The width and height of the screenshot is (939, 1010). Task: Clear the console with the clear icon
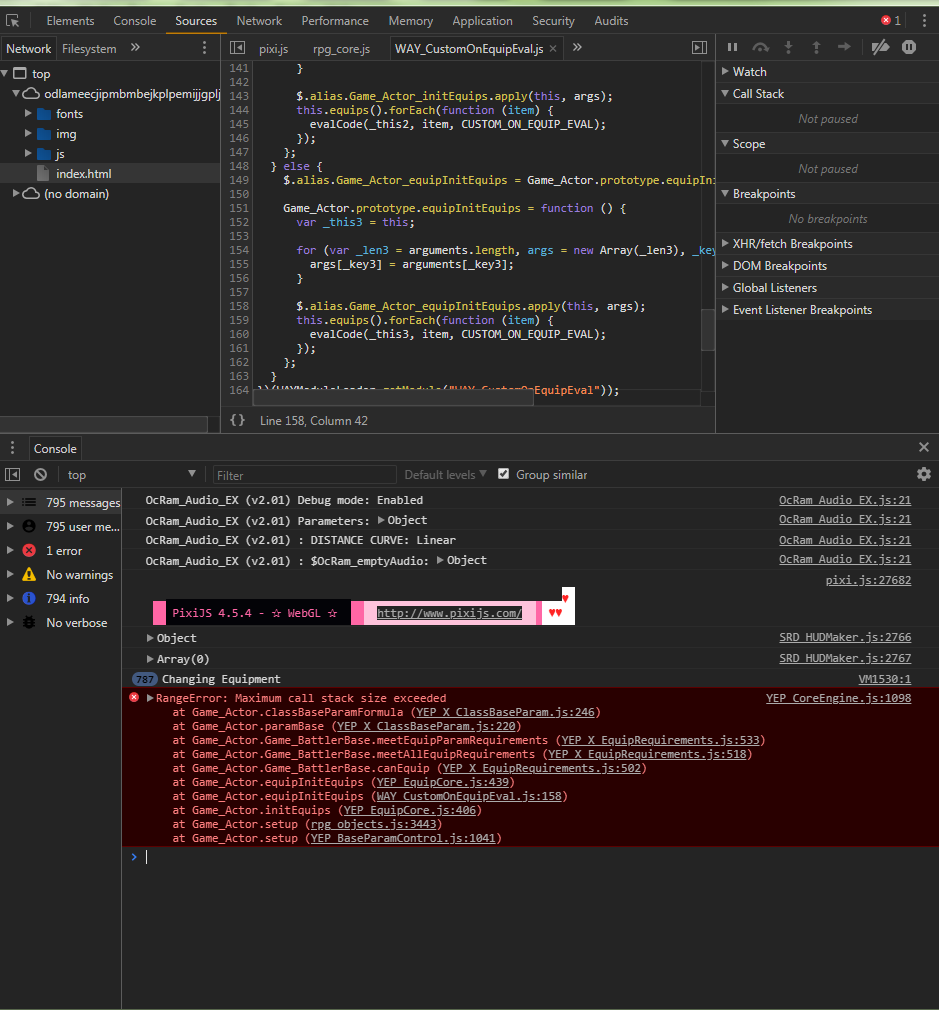pyautogui.click(x=41, y=475)
